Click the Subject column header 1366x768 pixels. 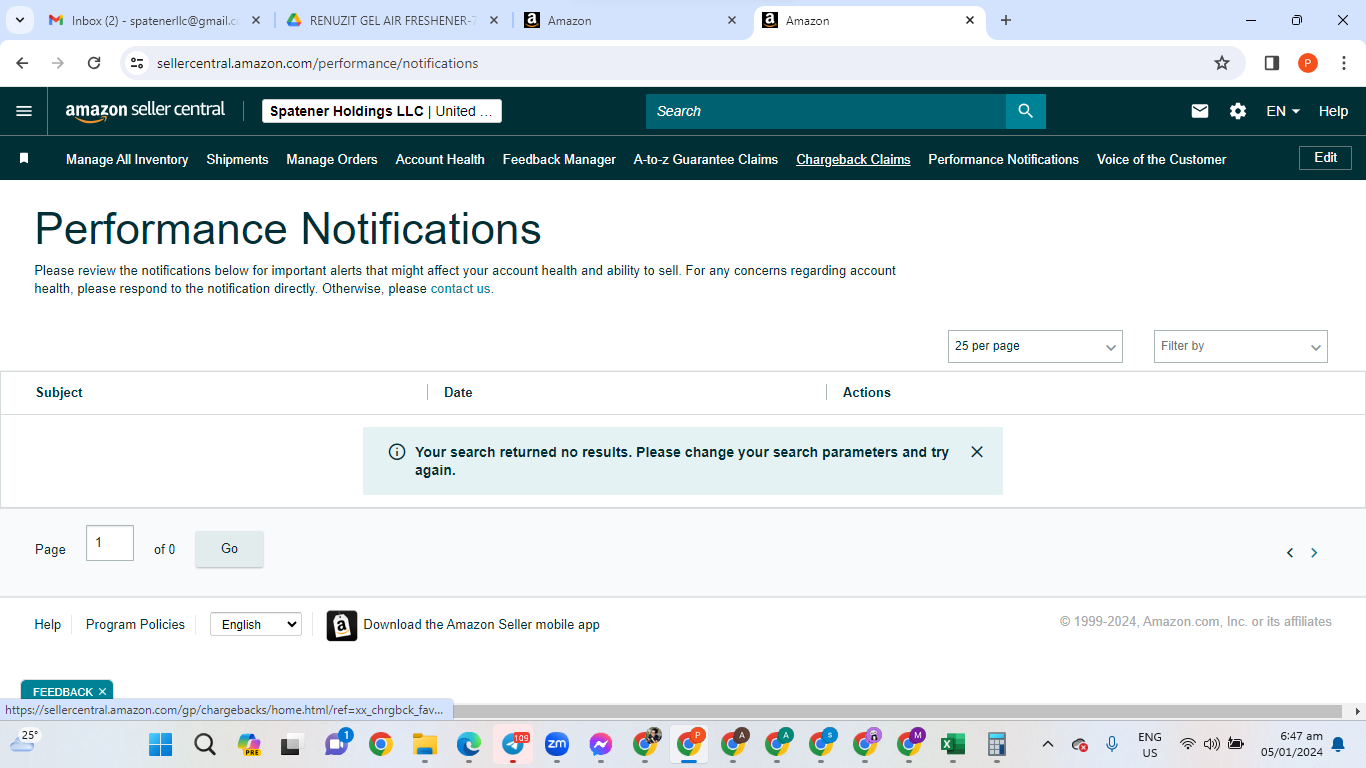pos(59,392)
